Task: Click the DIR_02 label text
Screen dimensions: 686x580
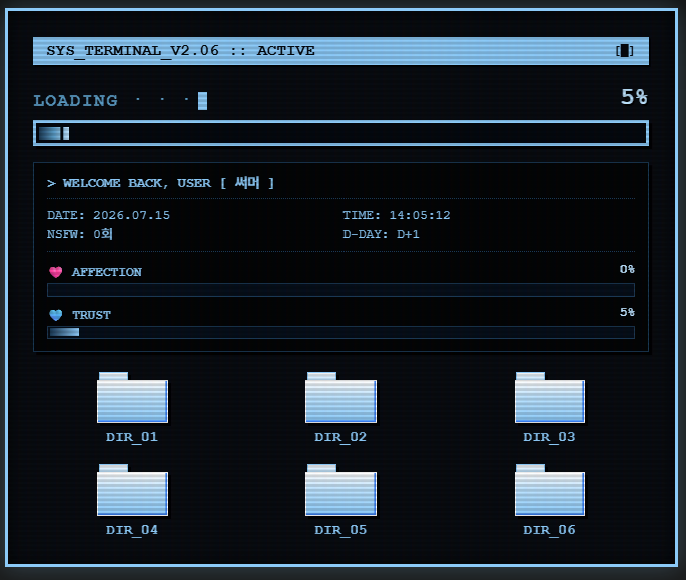Action: point(341,437)
